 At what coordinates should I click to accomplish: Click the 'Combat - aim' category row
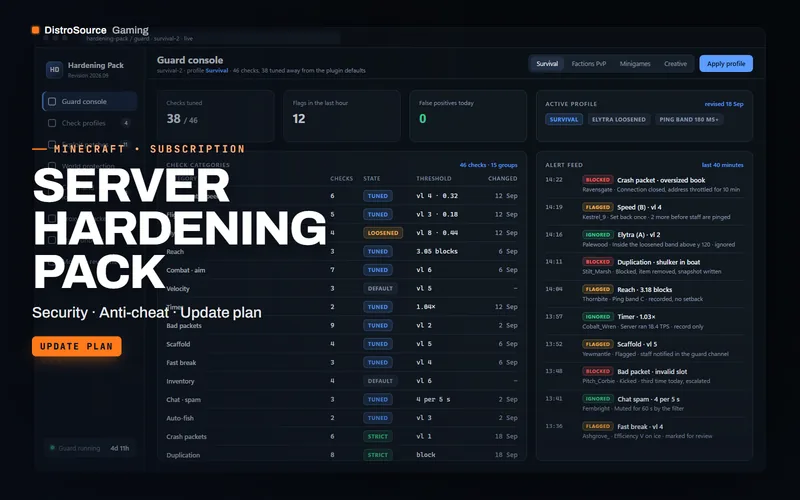pos(342,270)
